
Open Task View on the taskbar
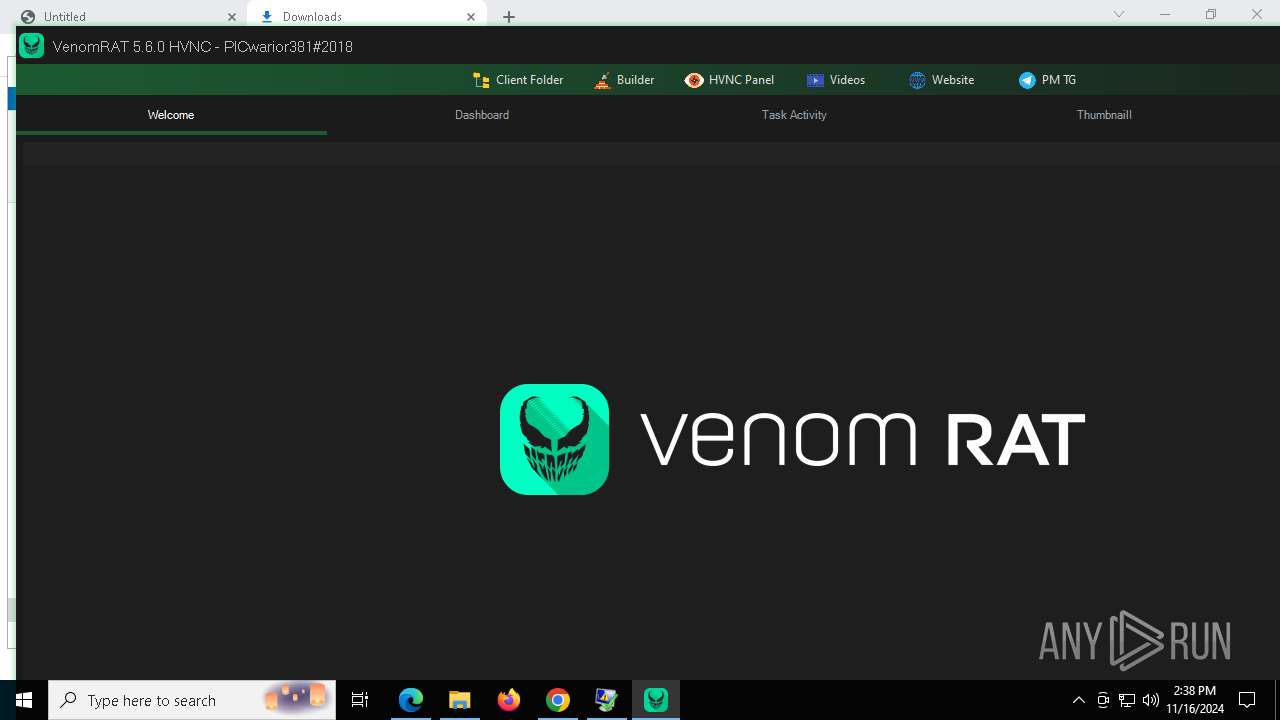tap(360, 700)
